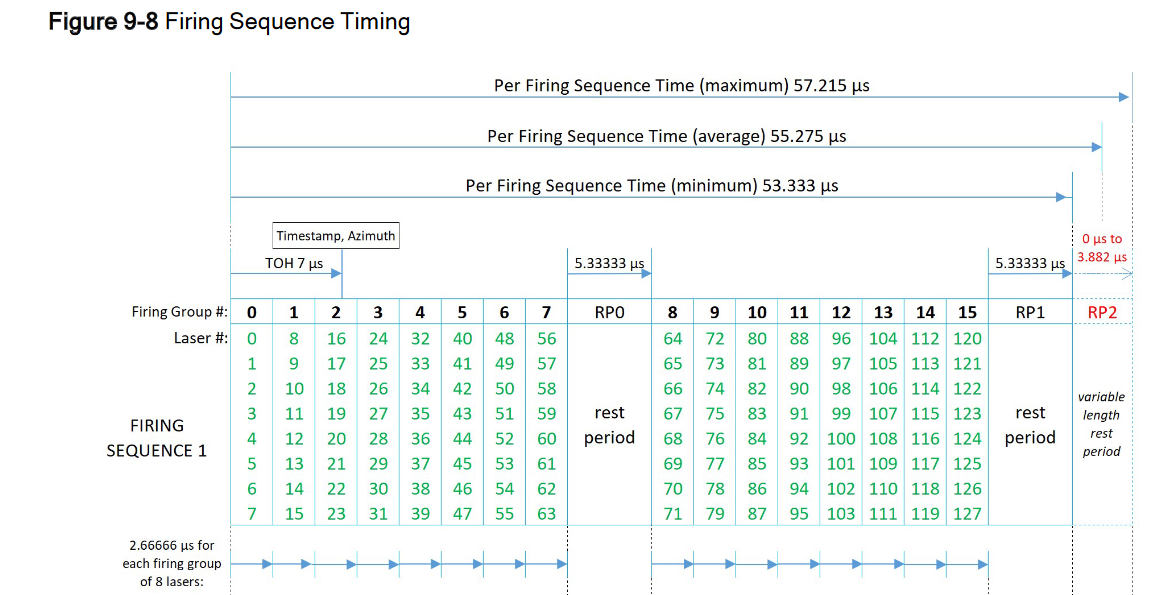Select the RP0 column header

609,311
